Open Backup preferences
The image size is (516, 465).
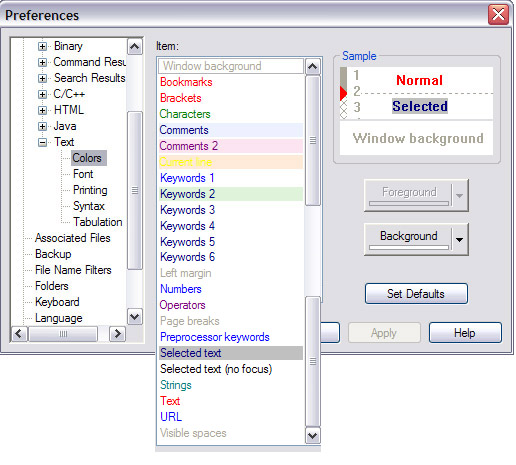53,254
